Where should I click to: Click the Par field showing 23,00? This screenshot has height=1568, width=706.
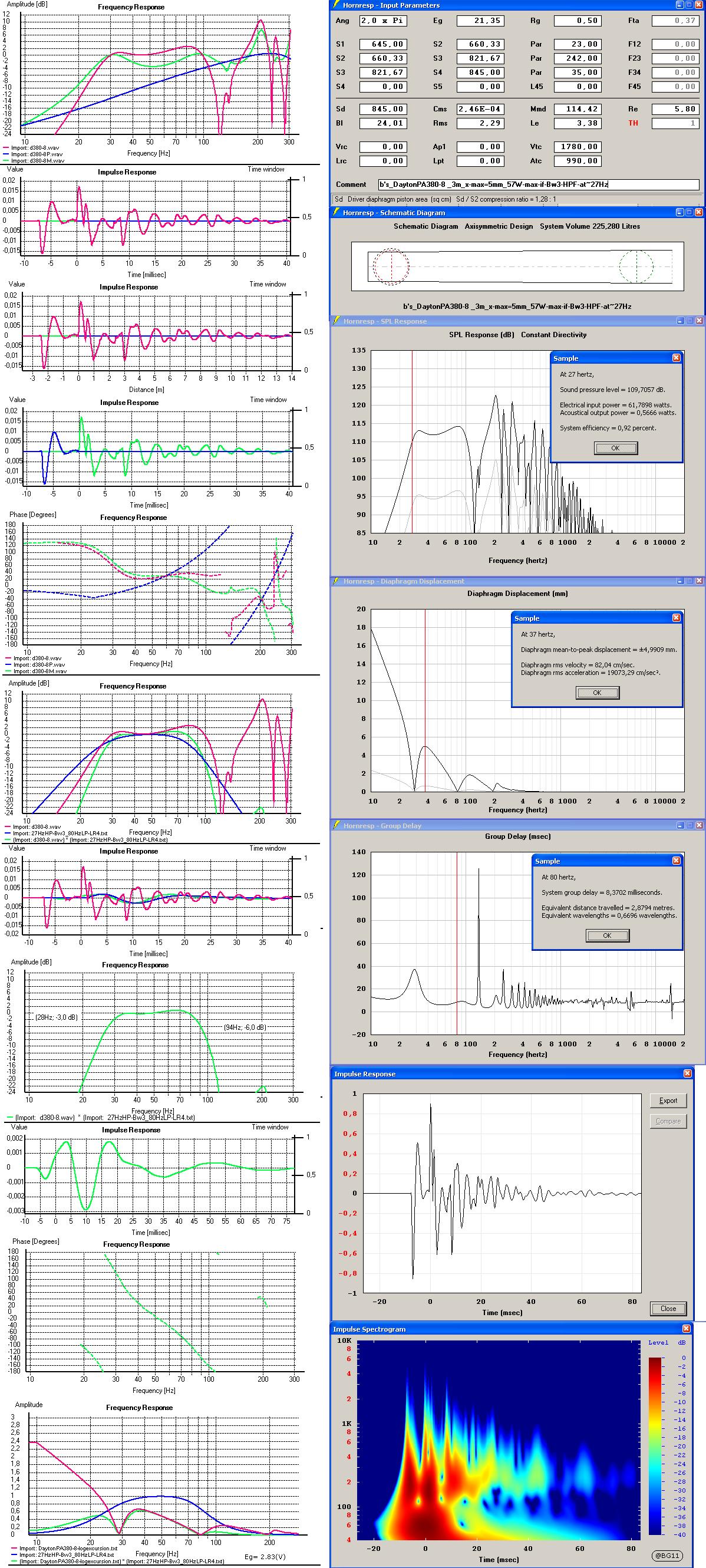(x=578, y=44)
